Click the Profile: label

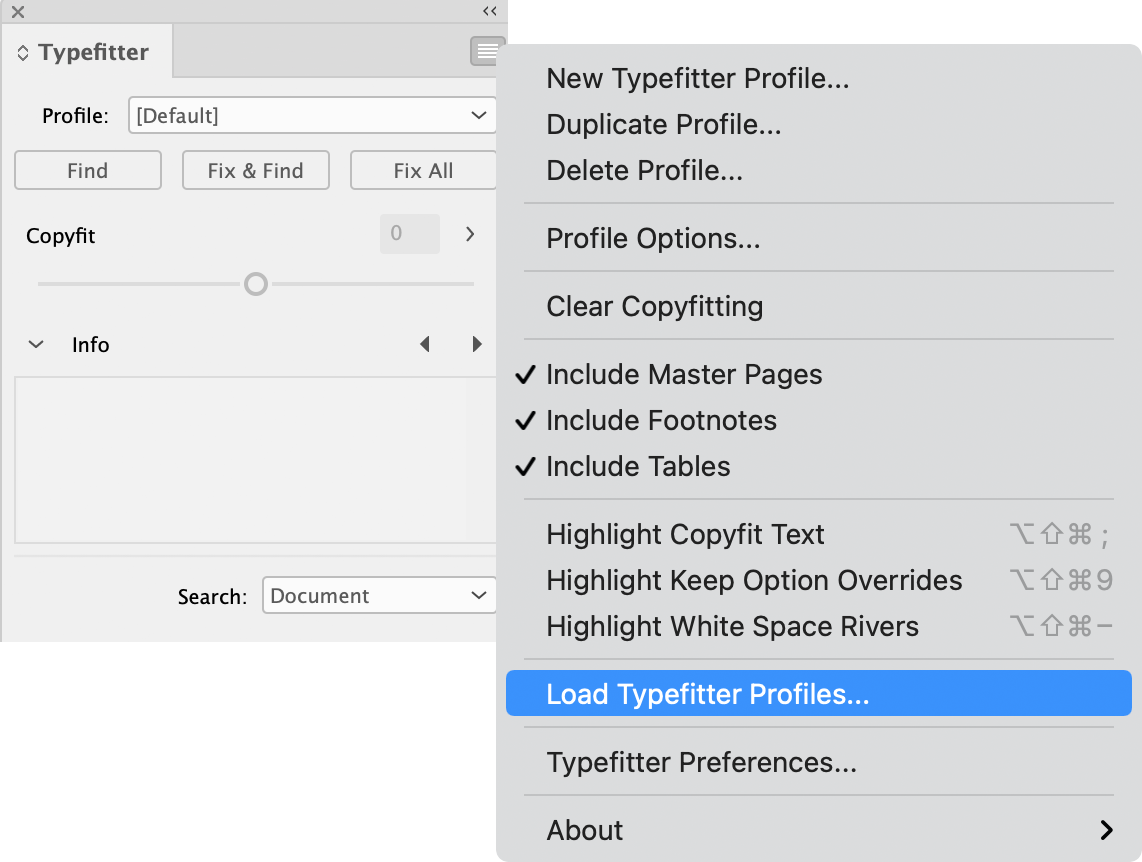point(75,116)
